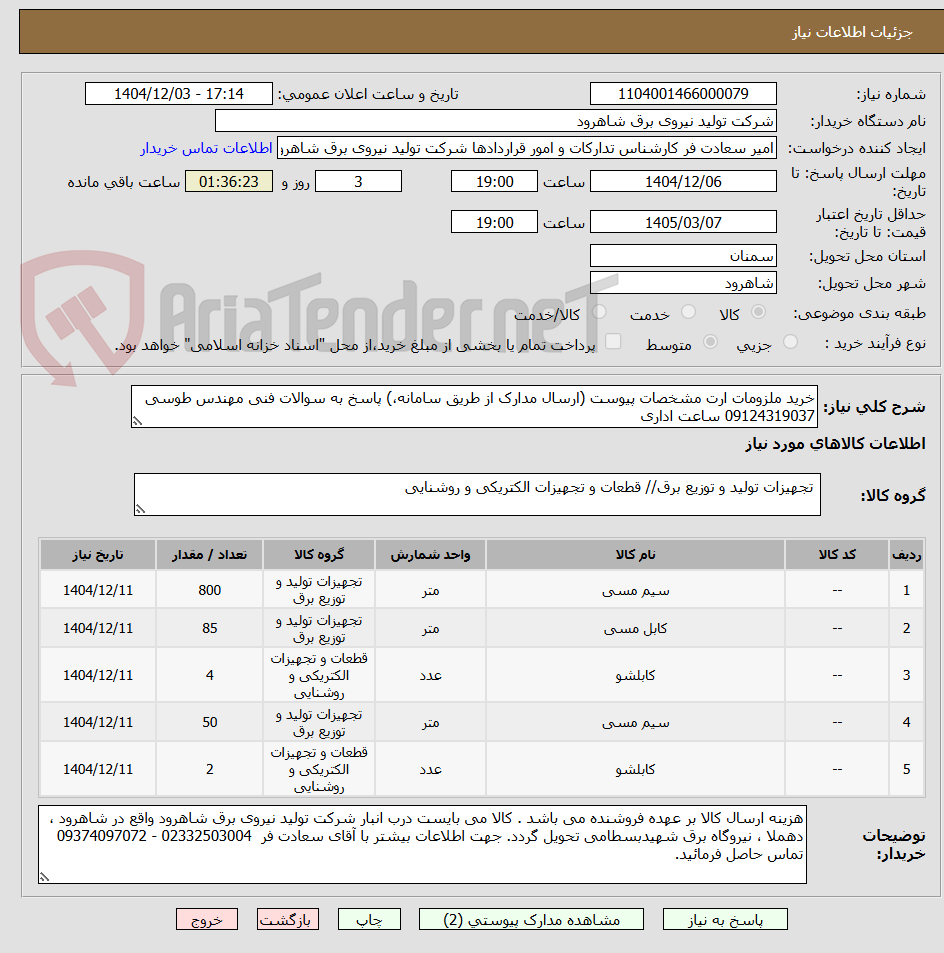
Task: Toggle the اسناد خزانه اسلامی payment checkbox
Action: [x=613, y=342]
